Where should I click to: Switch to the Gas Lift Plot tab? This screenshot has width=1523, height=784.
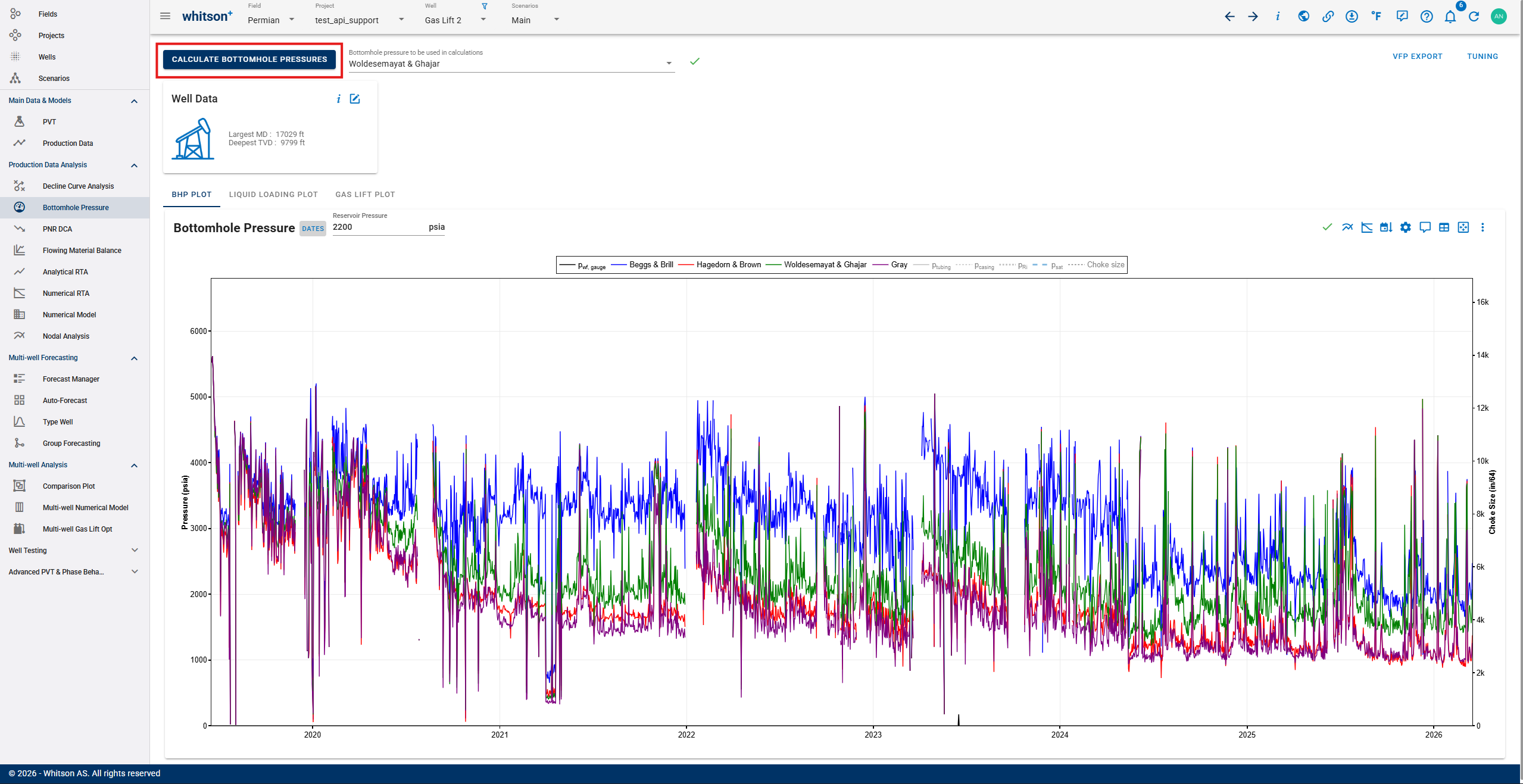(x=365, y=195)
